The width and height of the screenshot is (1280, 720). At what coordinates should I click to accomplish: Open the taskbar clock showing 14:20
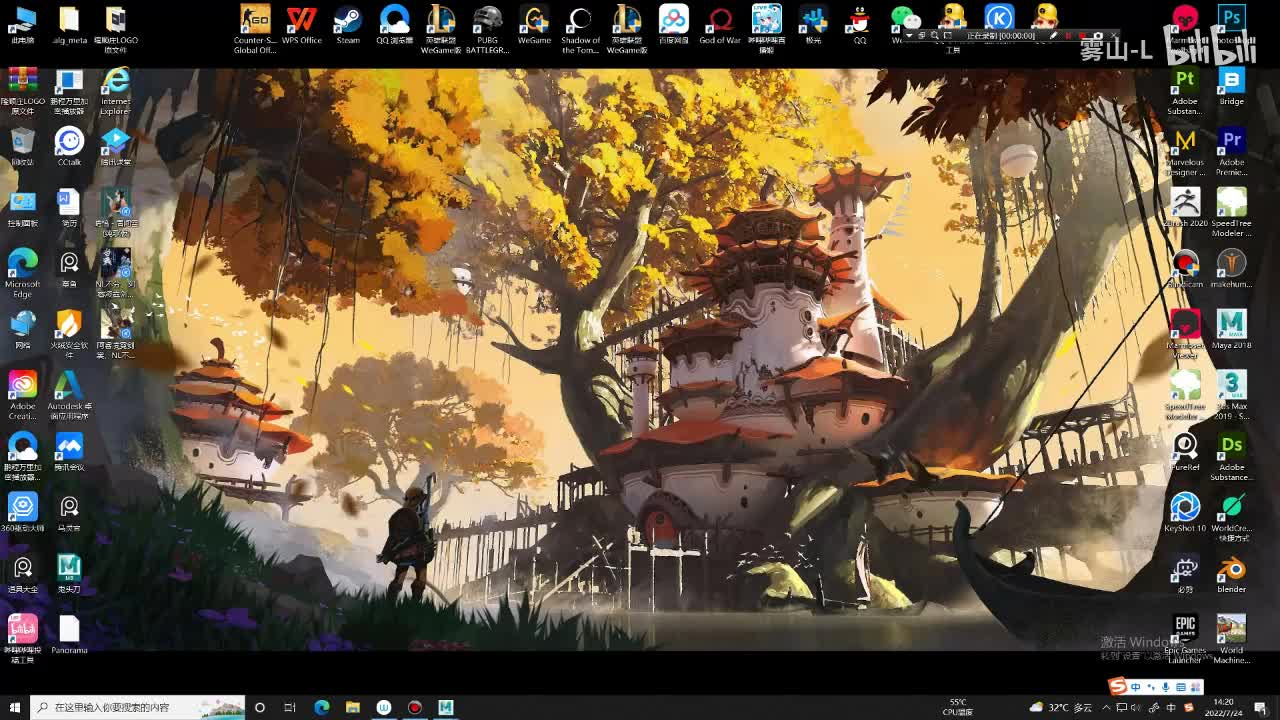[1223, 707]
